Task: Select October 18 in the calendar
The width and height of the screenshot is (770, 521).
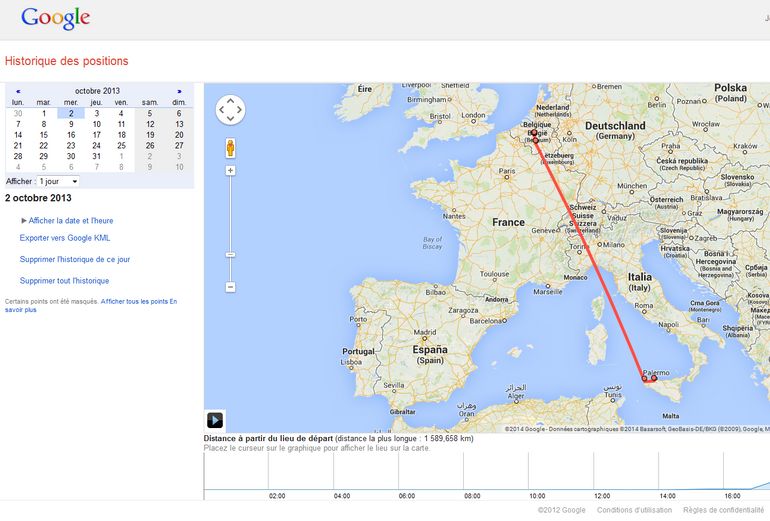Action: (122, 135)
